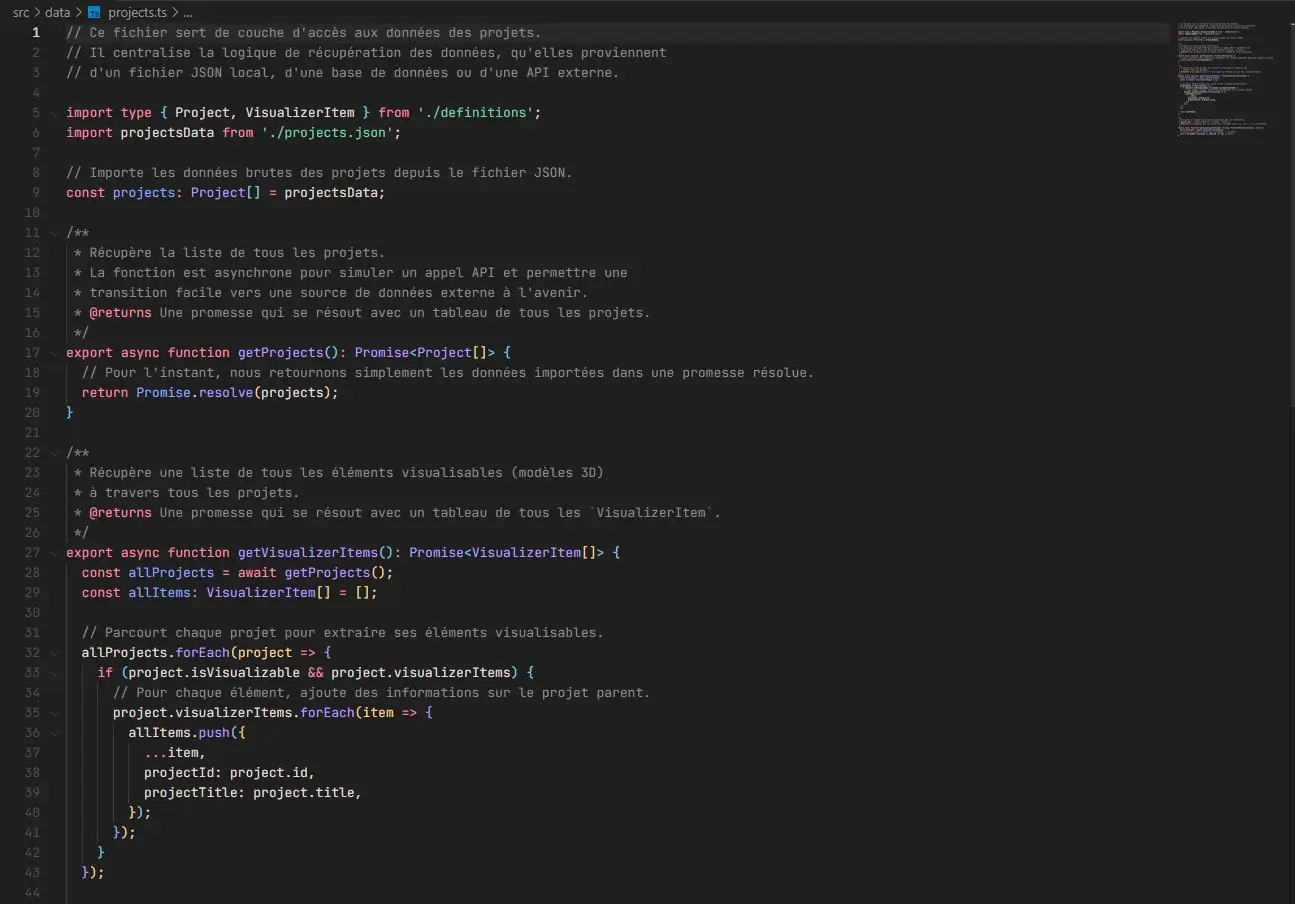
Task: Click comment 'Importe les données brutes' line 8
Action: pyautogui.click(x=320, y=172)
